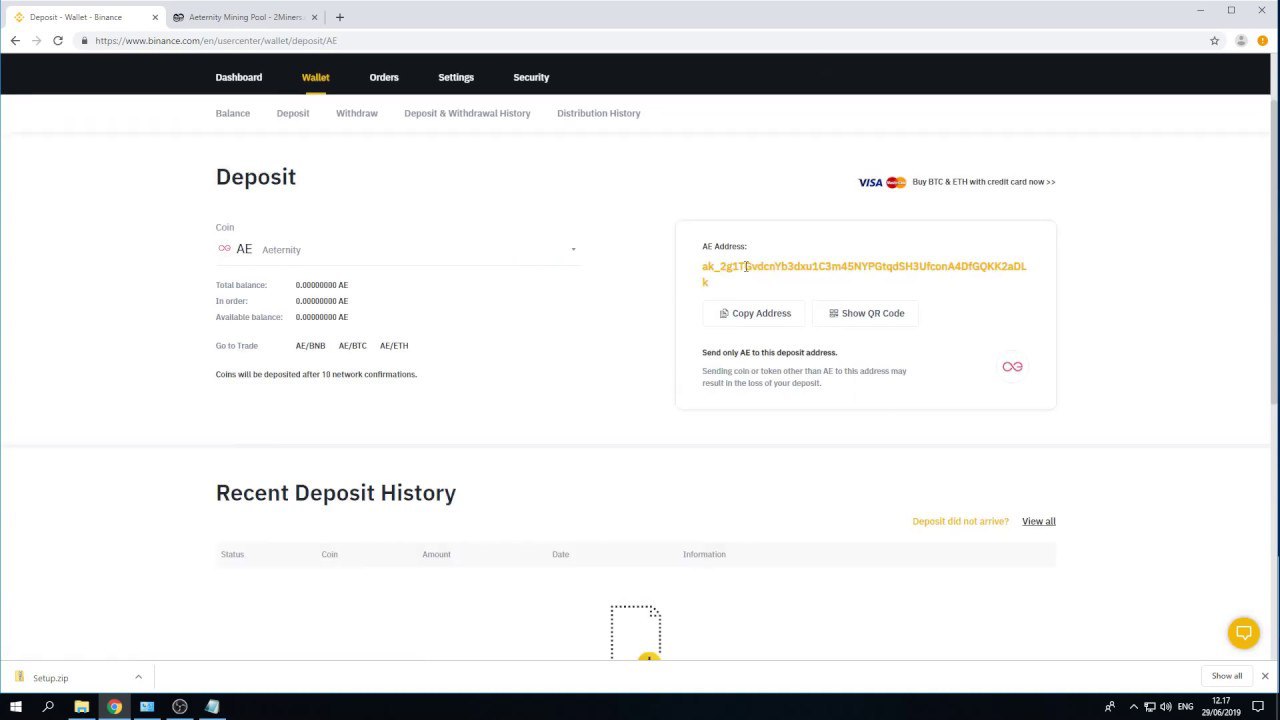Open Deposit & Withdrawal History

pyautogui.click(x=467, y=113)
